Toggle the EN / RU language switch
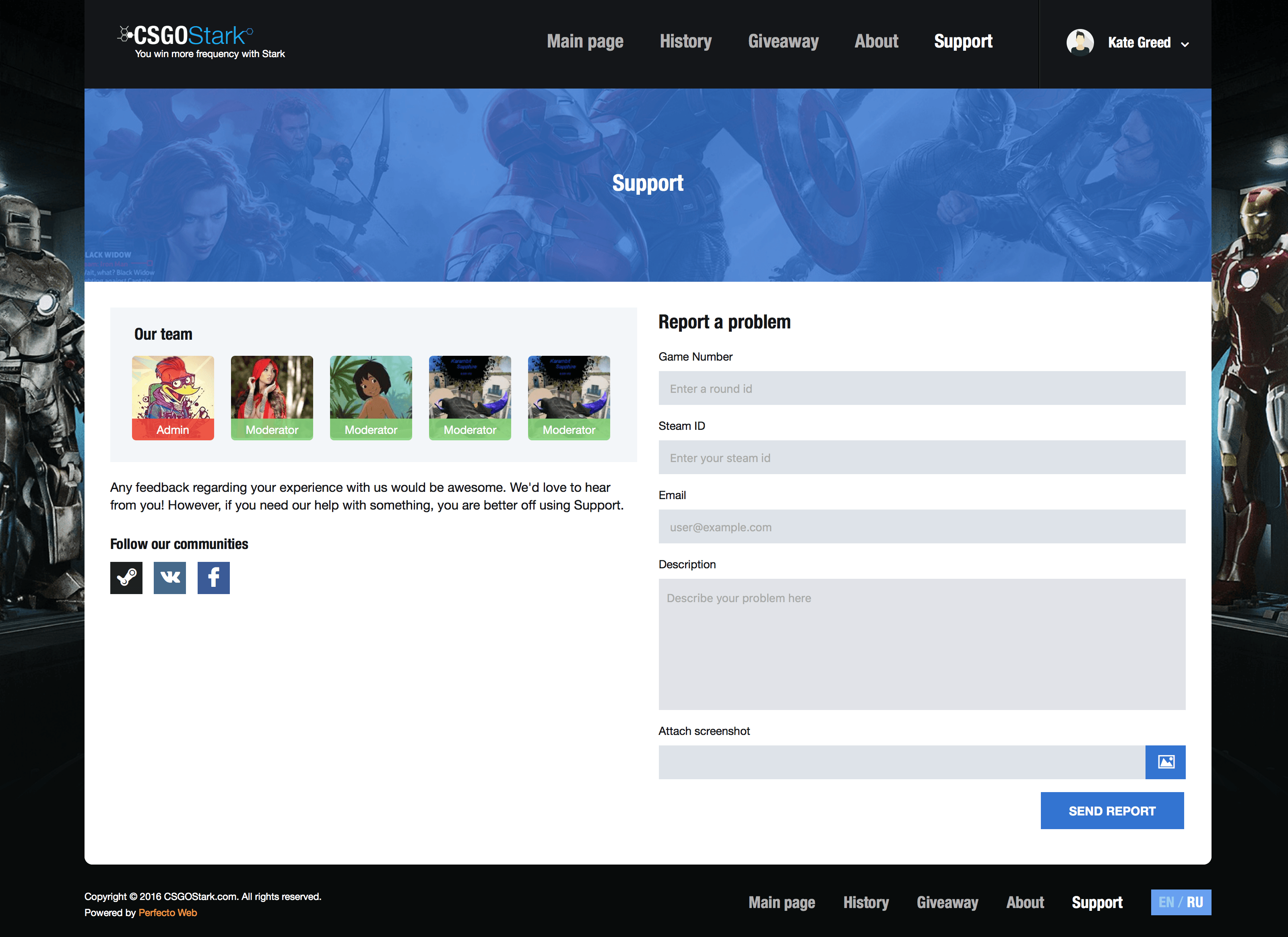 click(x=1181, y=902)
